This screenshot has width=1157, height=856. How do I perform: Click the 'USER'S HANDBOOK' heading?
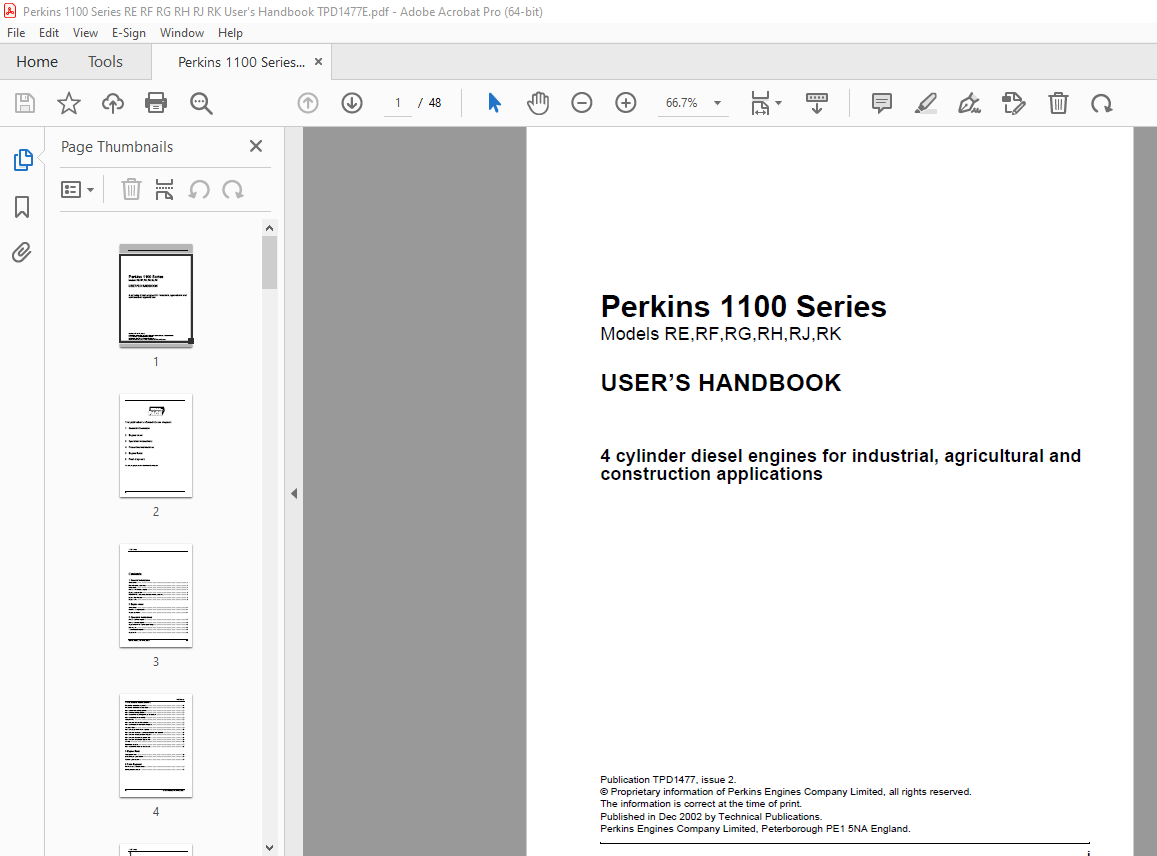coord(720,382)
